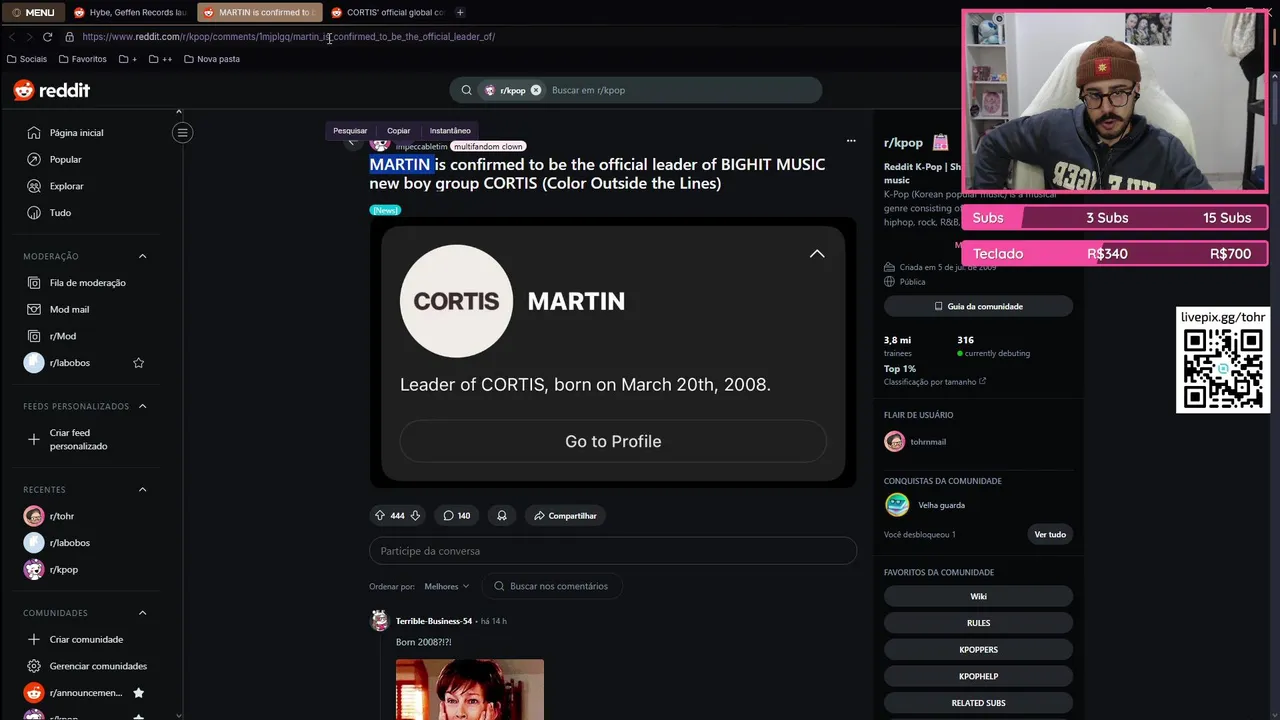Open the Nova pasta bookmark folder

212,59
